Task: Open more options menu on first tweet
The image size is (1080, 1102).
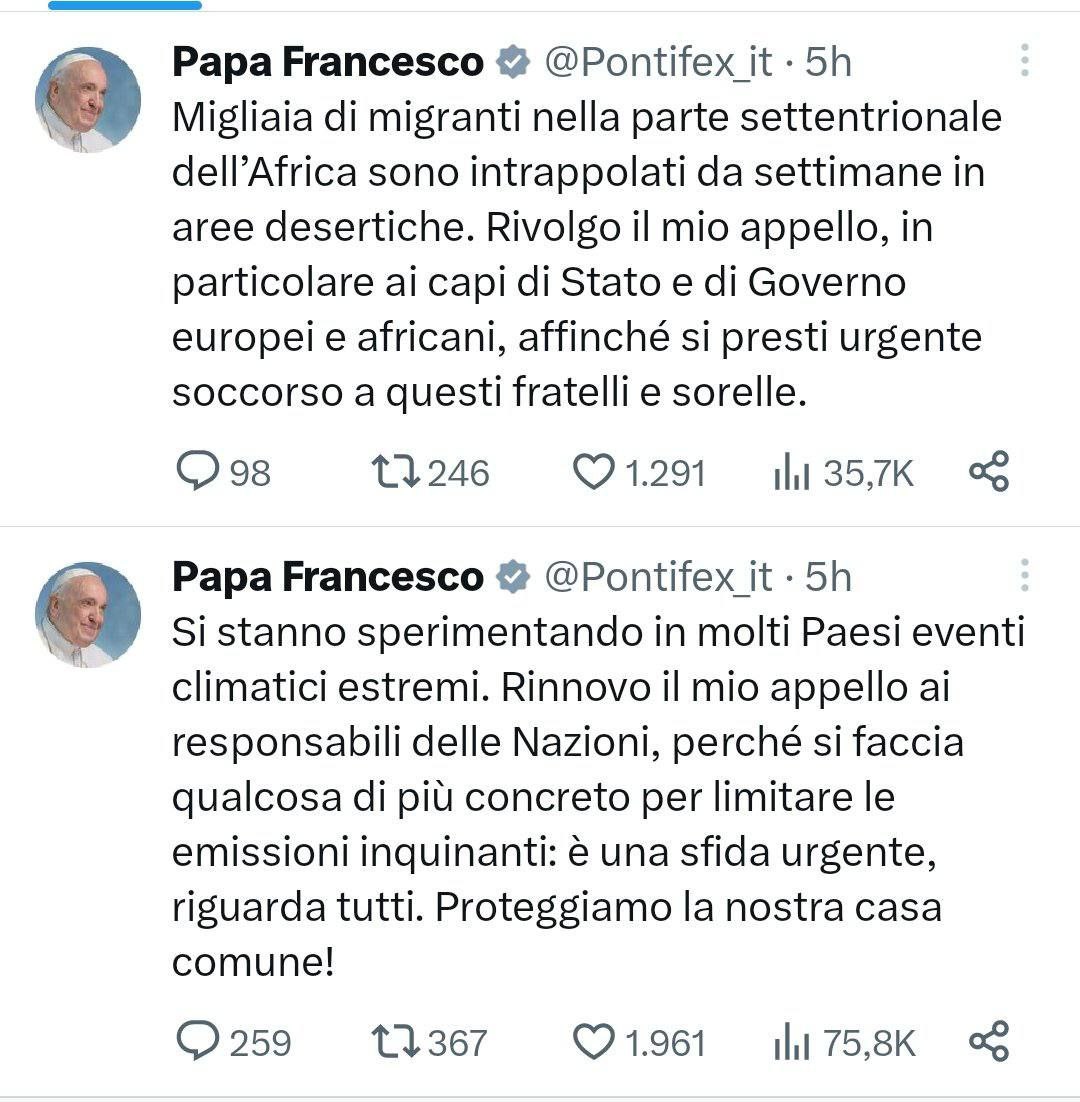Action: coord(1025,61)
